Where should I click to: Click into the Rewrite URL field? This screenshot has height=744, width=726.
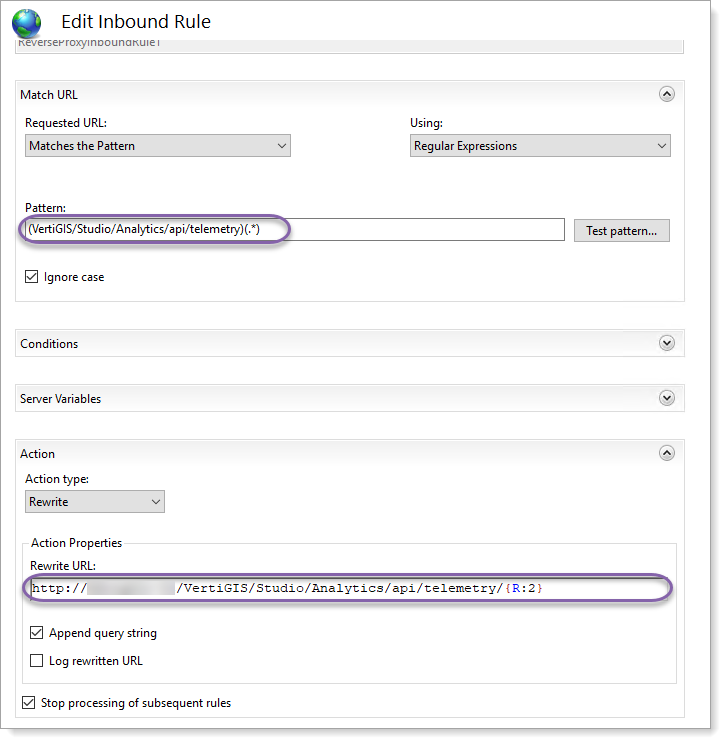(349, 588)
